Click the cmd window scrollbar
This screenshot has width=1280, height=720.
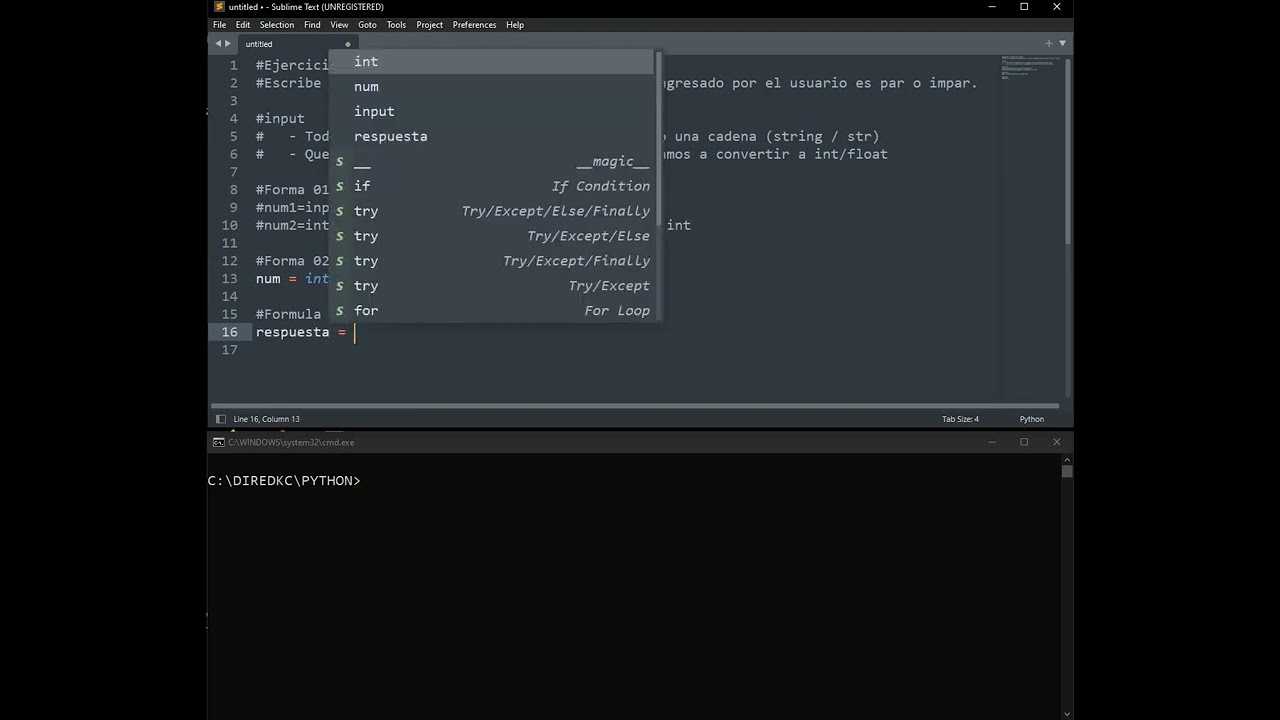click(1067, 472)
